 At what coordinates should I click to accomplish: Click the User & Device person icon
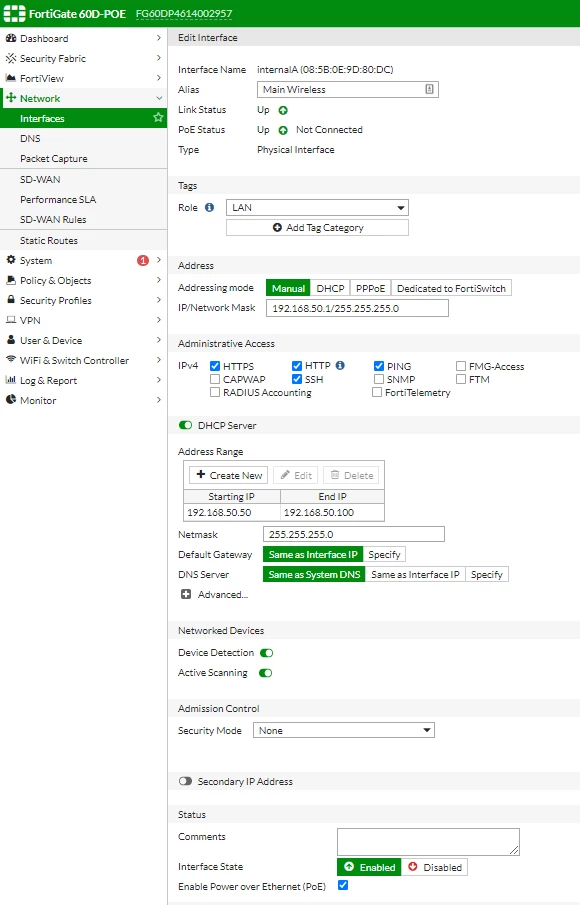pyautogui.click(x=10, y=340)
